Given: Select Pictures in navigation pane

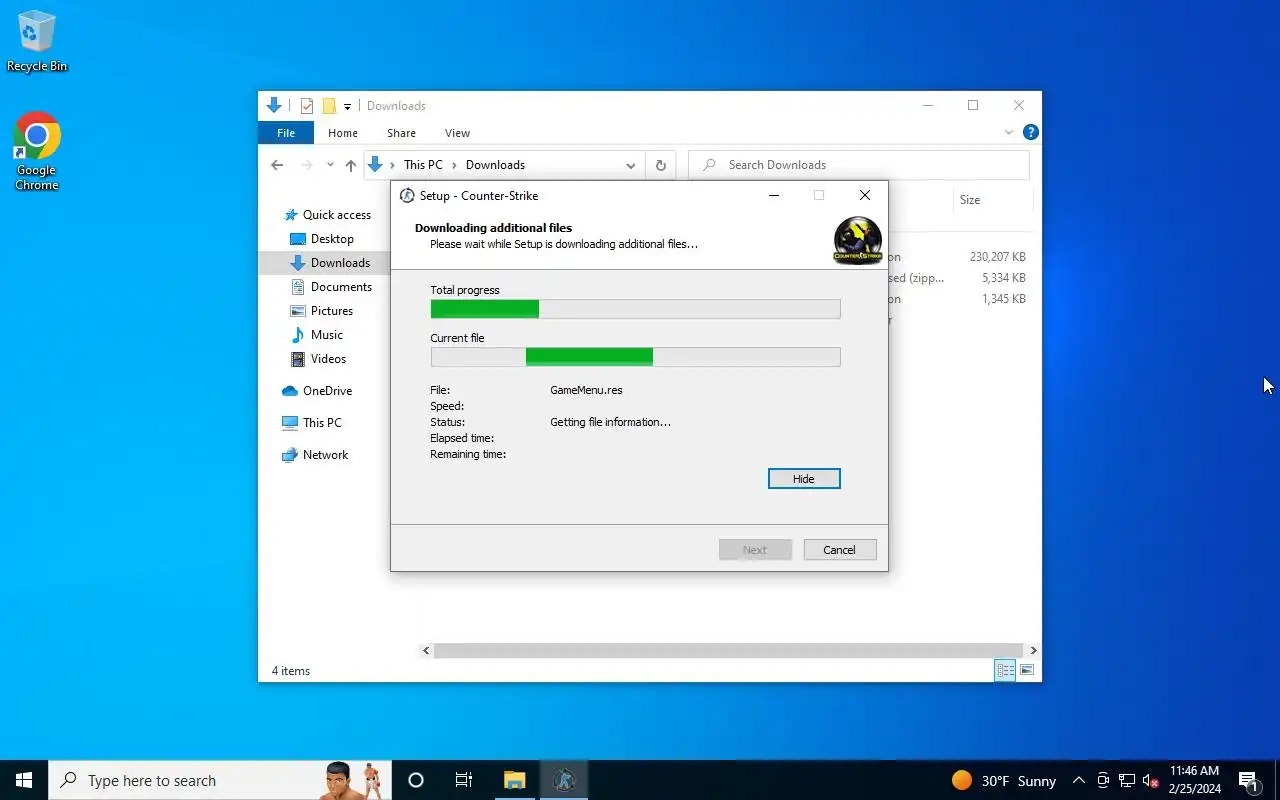Looking at the screenshot, I should [x=321, y=311].
